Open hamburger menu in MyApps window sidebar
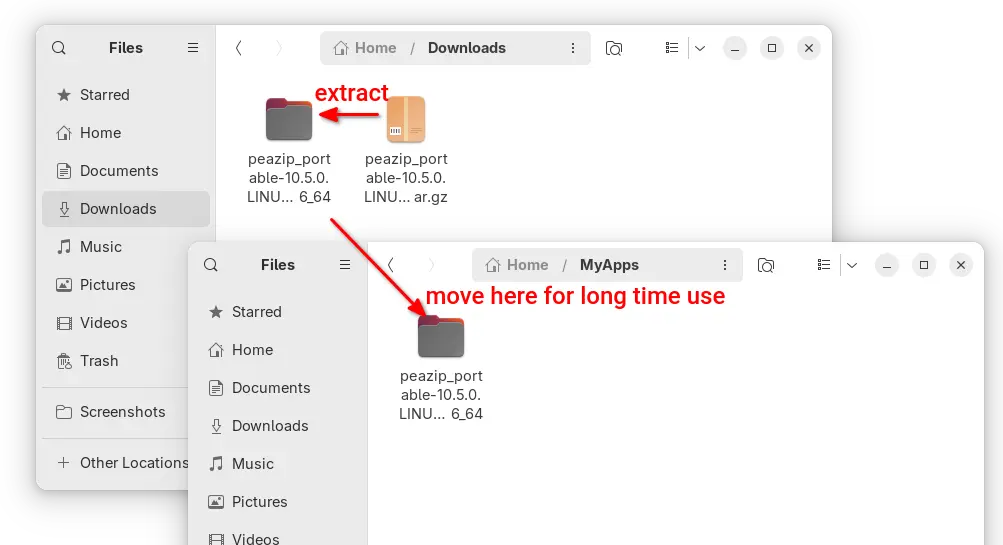 [x=345, y=265]
